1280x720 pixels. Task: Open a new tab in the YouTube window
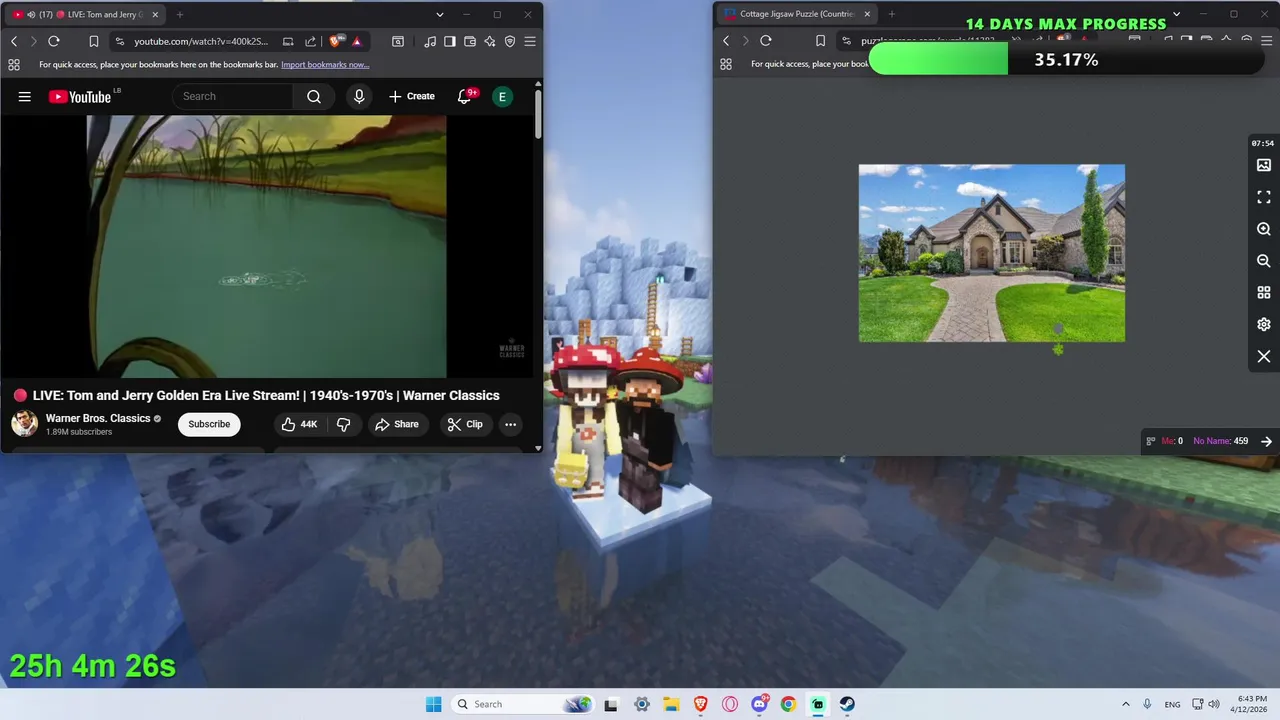tap(180, 15)
